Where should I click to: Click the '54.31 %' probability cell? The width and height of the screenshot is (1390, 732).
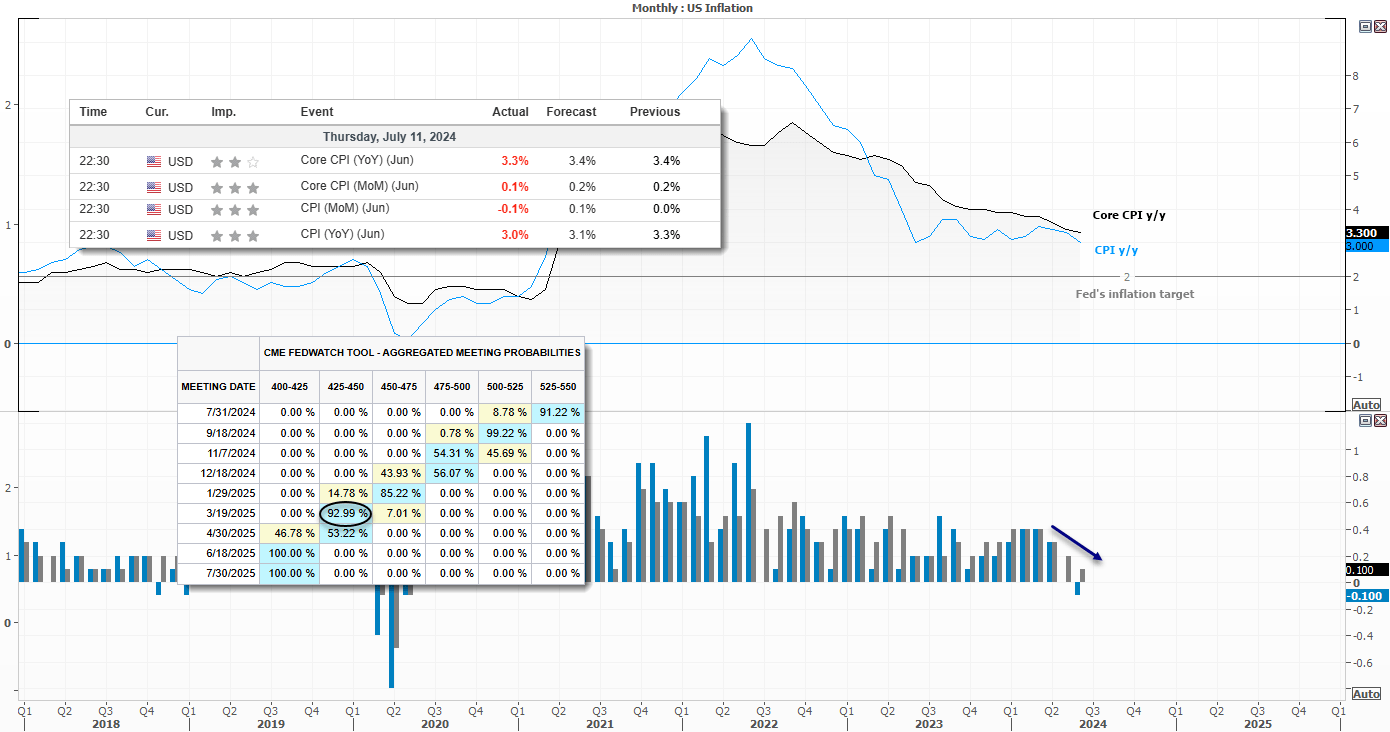click(452, 453)
